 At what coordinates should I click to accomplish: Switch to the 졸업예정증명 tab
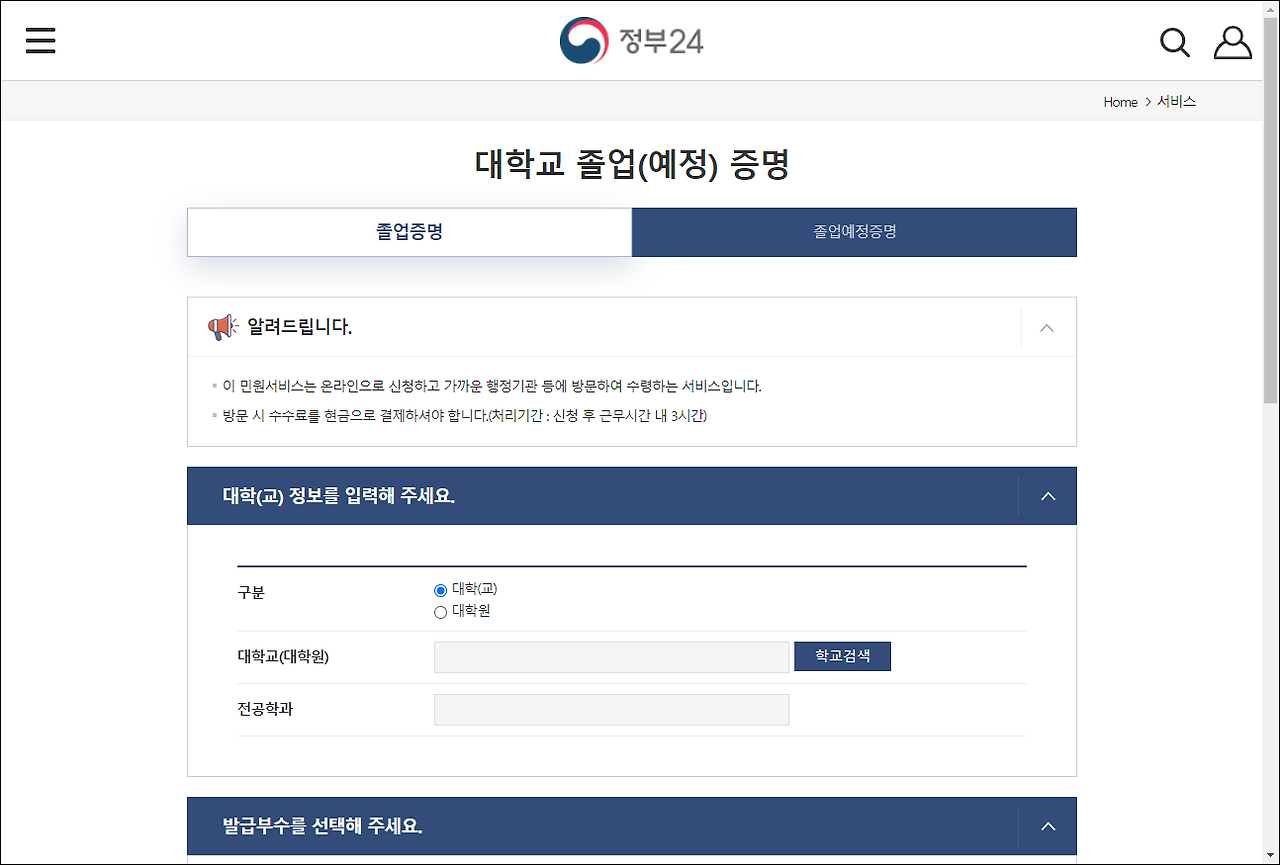tap(853, 232)
